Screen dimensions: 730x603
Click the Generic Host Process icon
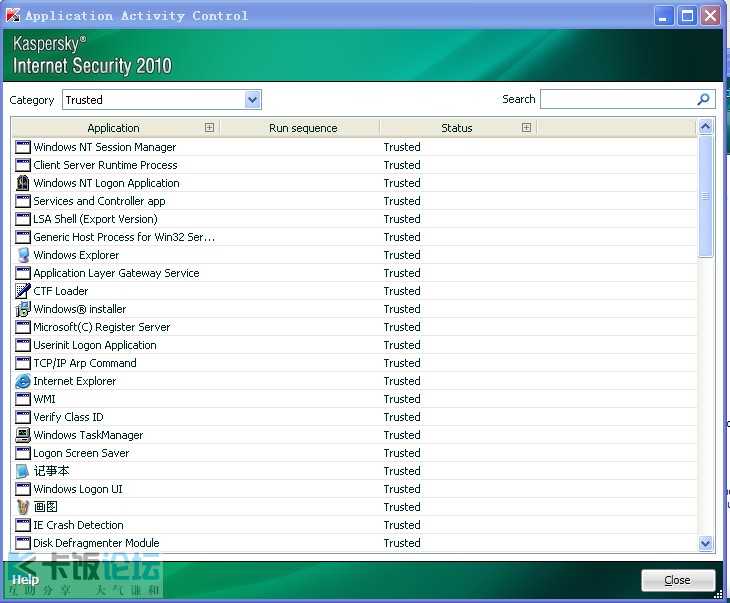point(23,237)
